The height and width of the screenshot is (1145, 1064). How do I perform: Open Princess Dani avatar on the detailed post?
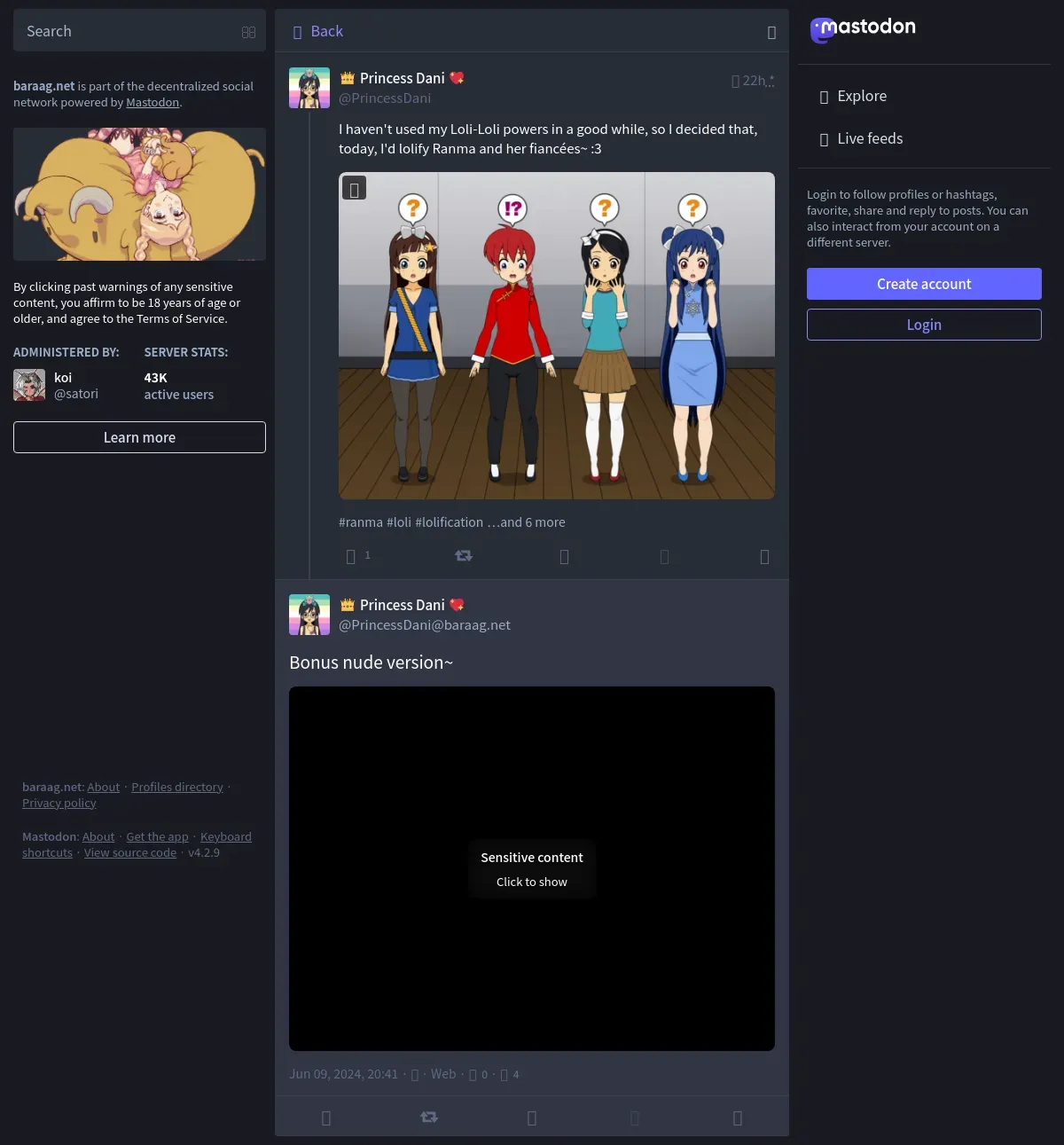(309, 615)
